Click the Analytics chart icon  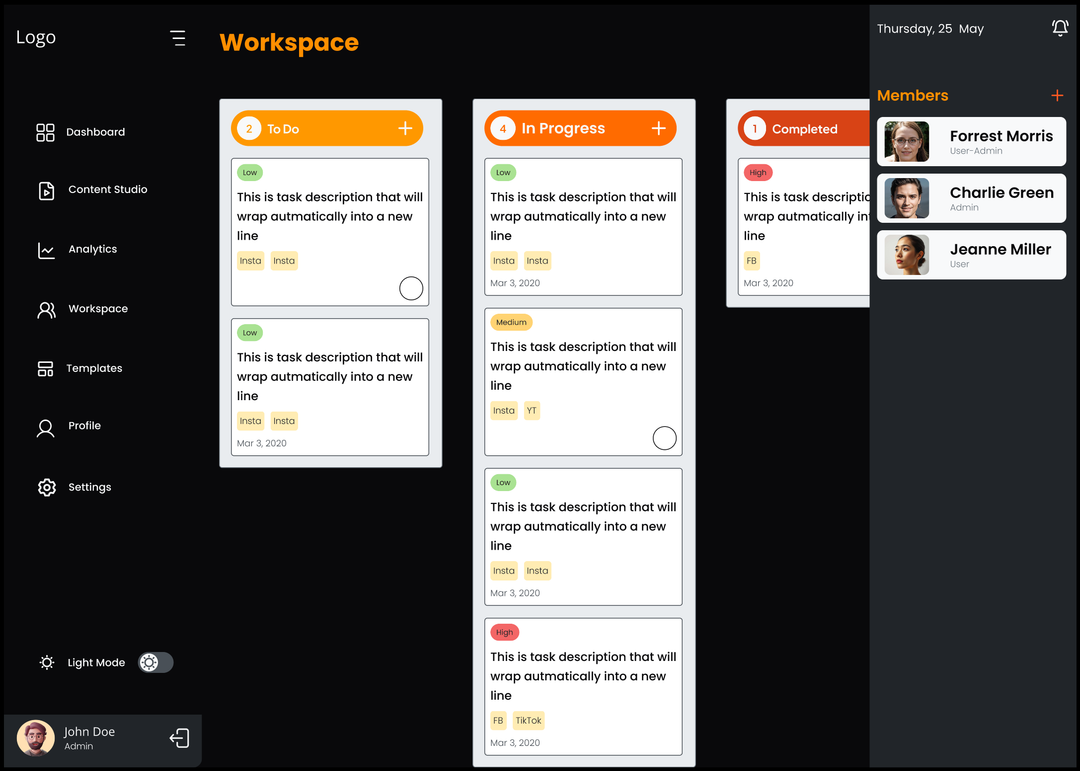[46, 250]
